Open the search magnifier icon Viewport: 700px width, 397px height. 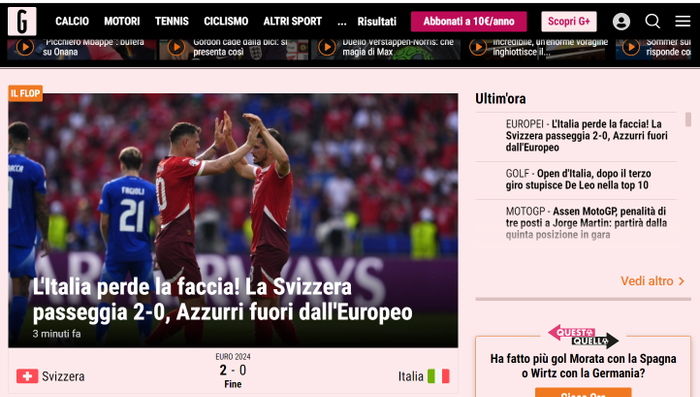click(x=652, y=21)
